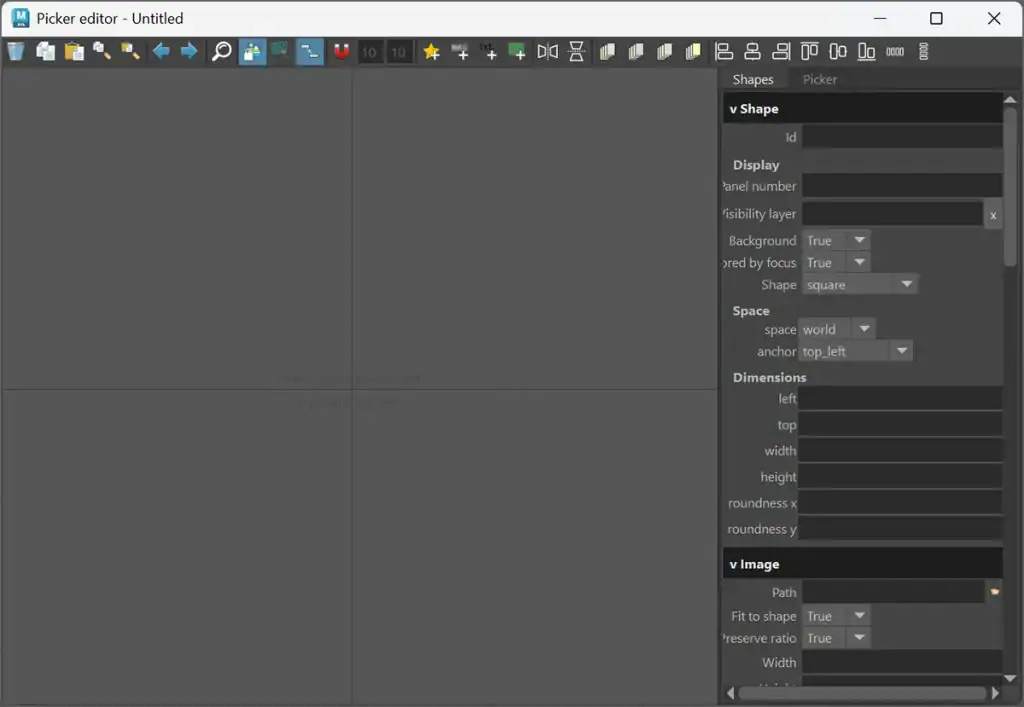Focus the roundness x field
Image resolution: width=1024 pixels, height=707 pixels.
[x=900, y=503]
